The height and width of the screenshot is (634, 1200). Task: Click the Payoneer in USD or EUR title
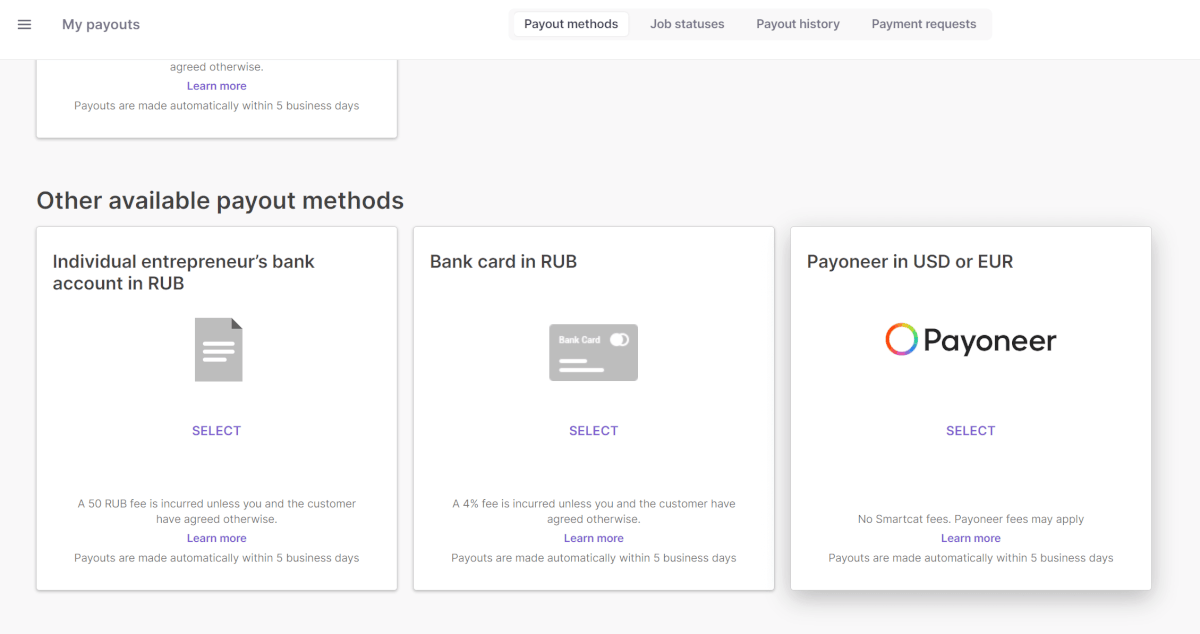tap(910, 262)
